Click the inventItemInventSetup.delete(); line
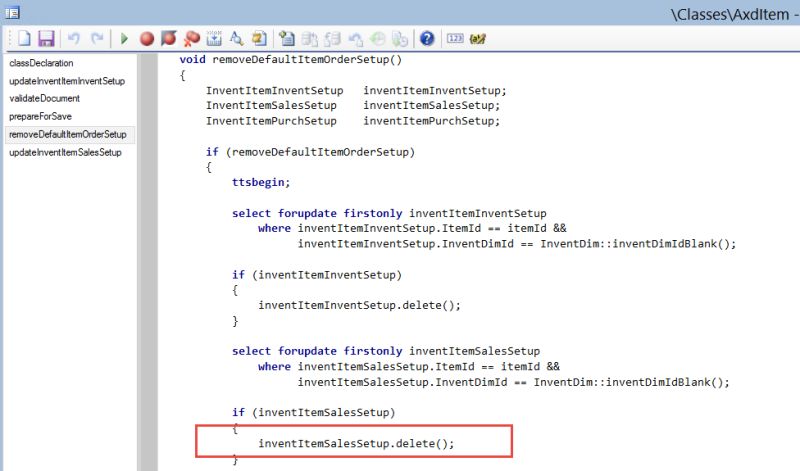Image resolution: width=800 pixels, height=471 pixels. pyautogui.click(x=359, y=305)
